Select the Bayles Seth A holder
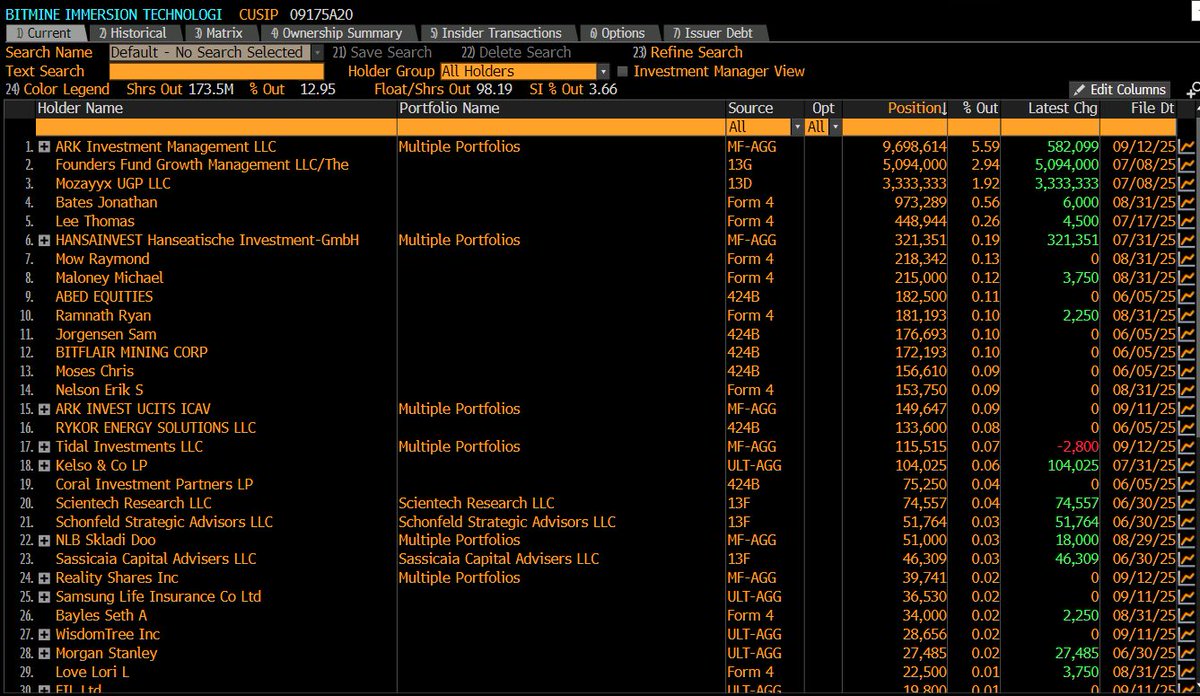The image size is (1200, 696). click(101, 616)
